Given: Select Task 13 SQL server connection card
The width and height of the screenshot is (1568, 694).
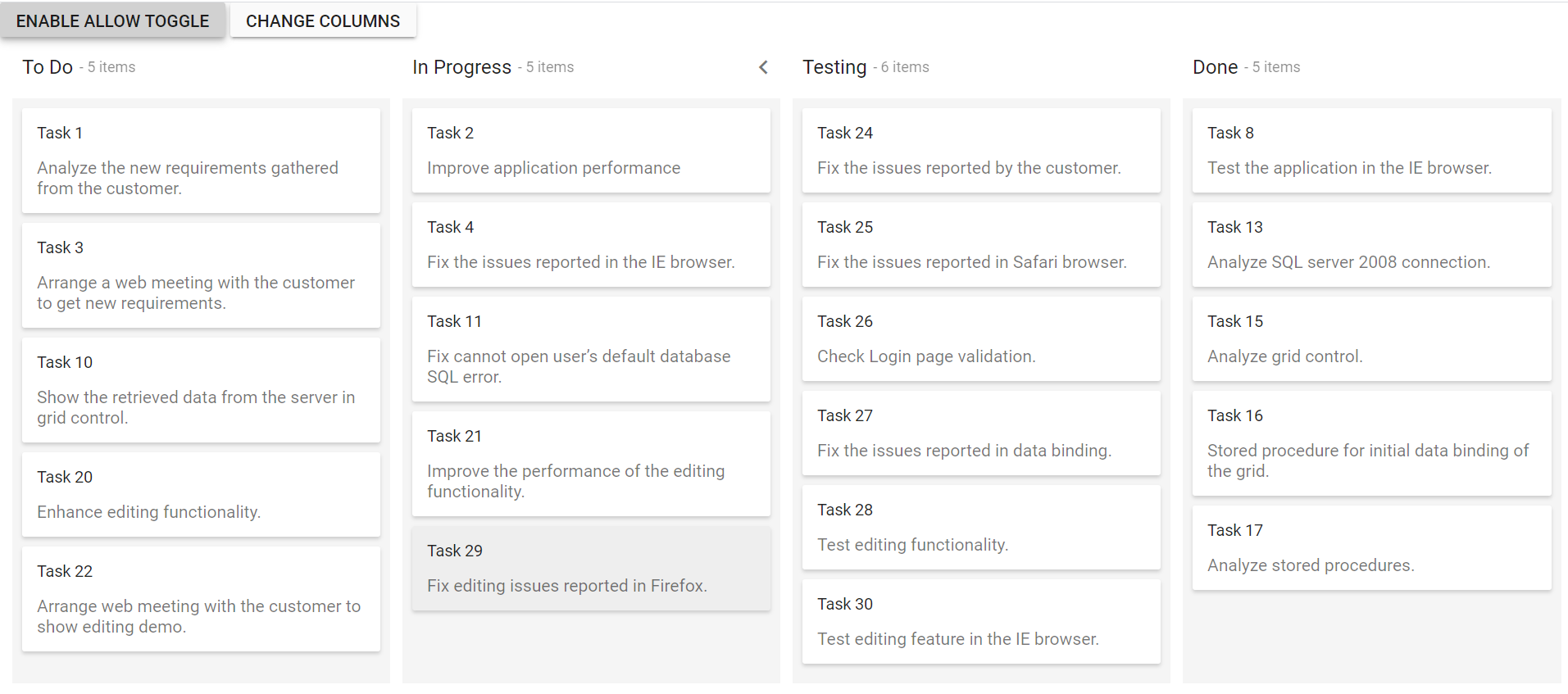Looking at the screenshot, I should pyautogui.click(x=1370, y=244).
